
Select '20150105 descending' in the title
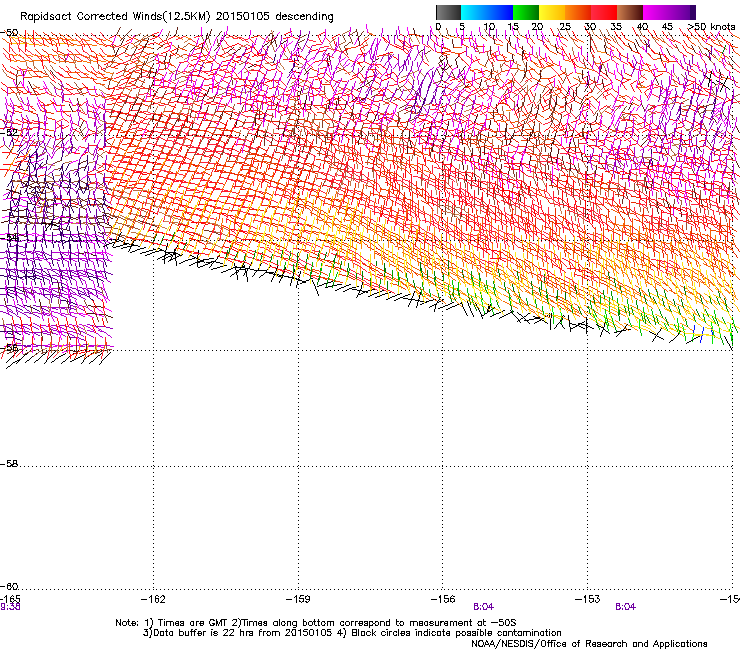pyautogui.click(x=275, y=17)
